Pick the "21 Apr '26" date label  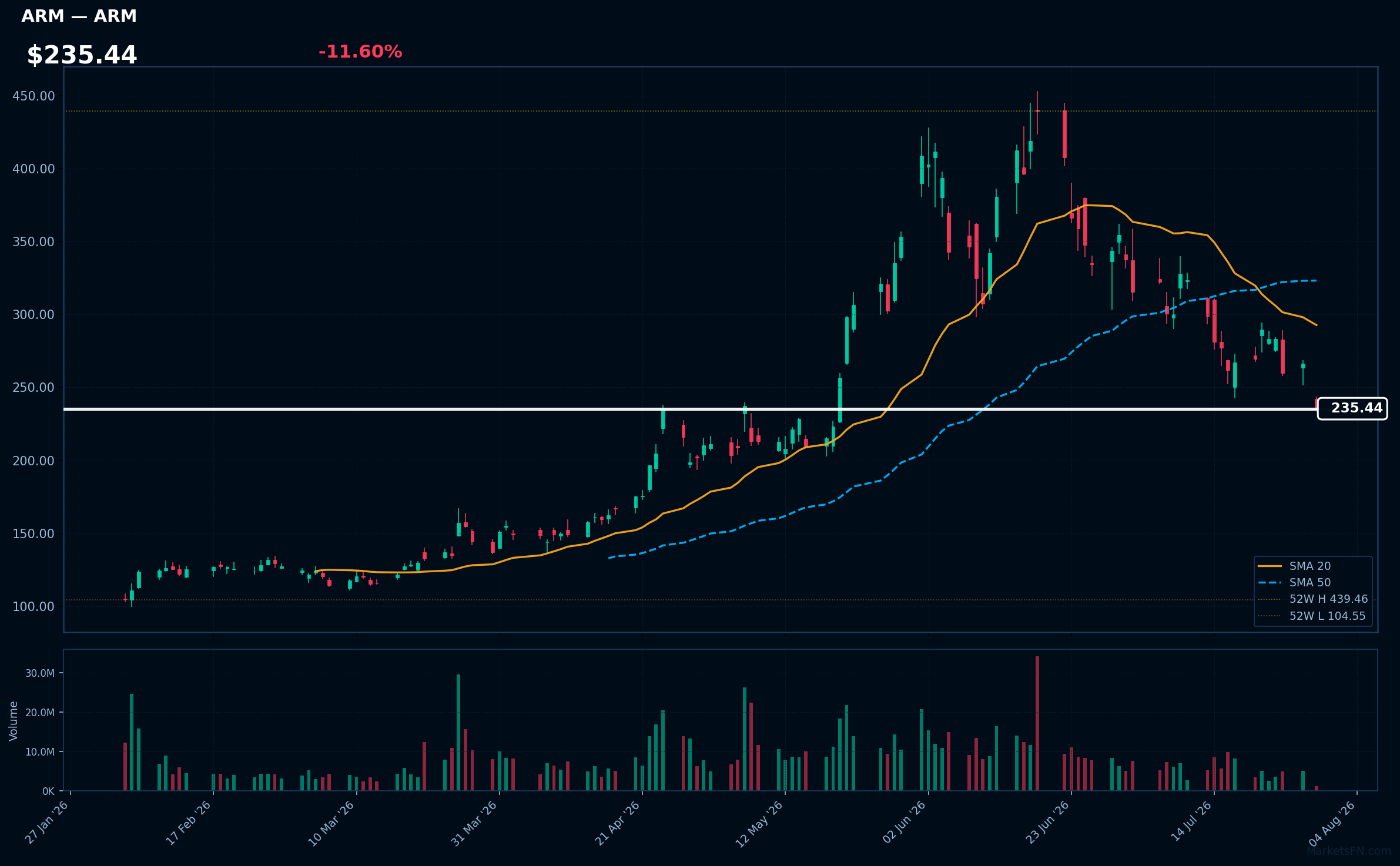pyautogui.click(x=617, y=823)
